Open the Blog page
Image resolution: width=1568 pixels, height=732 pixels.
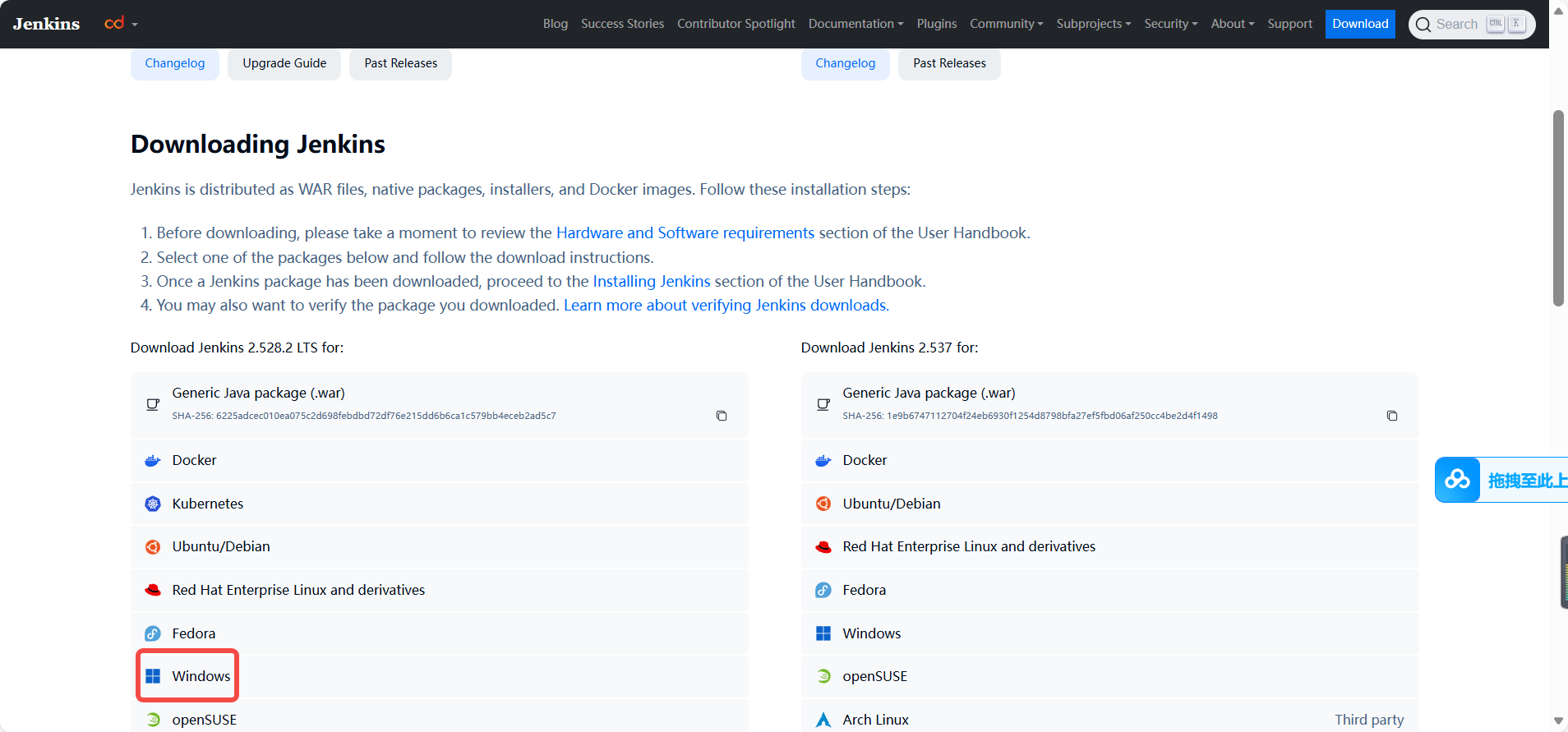(555, 24)
